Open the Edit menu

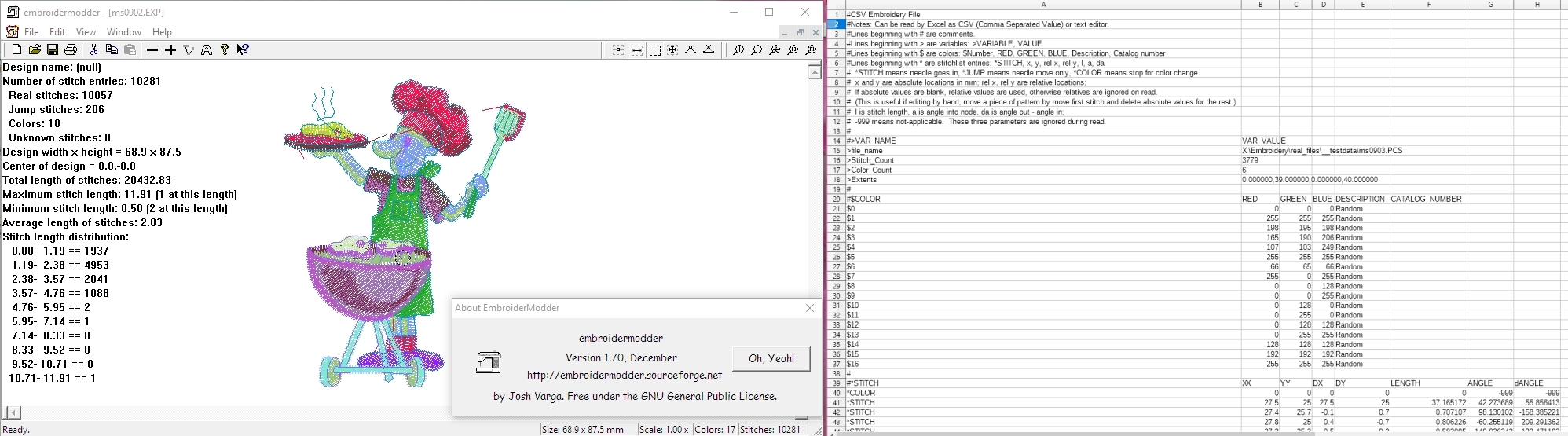click(57, 32)
